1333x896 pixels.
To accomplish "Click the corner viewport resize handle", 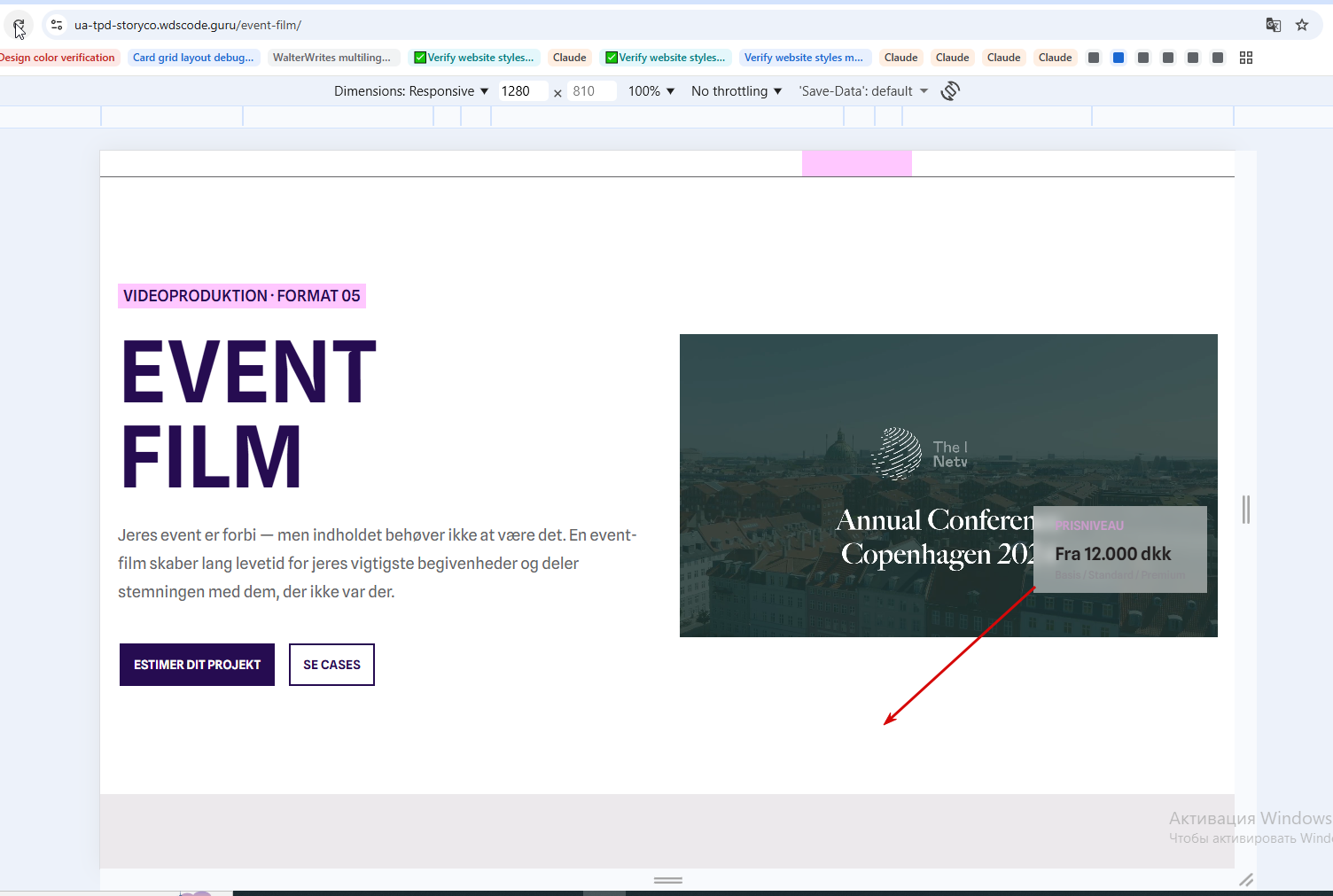I will click(1246, 879).
